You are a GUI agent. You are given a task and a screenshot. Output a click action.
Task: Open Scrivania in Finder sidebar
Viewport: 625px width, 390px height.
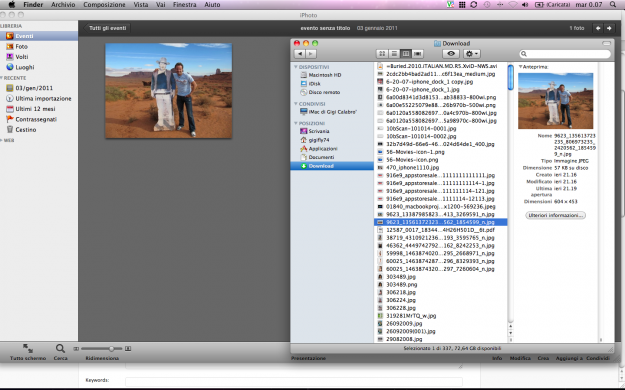[314, 131]
